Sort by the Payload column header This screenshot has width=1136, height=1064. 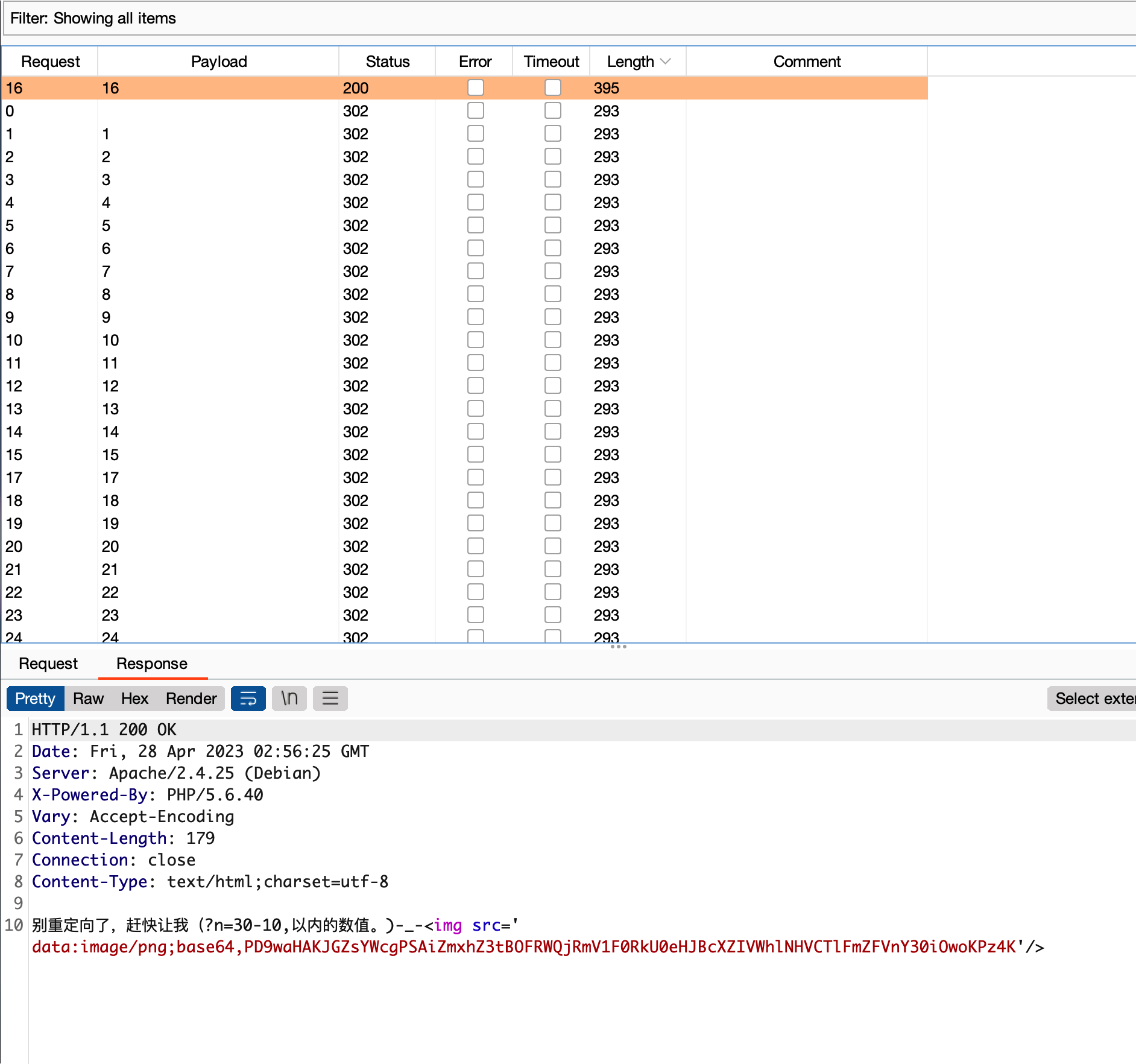point(219,62)
